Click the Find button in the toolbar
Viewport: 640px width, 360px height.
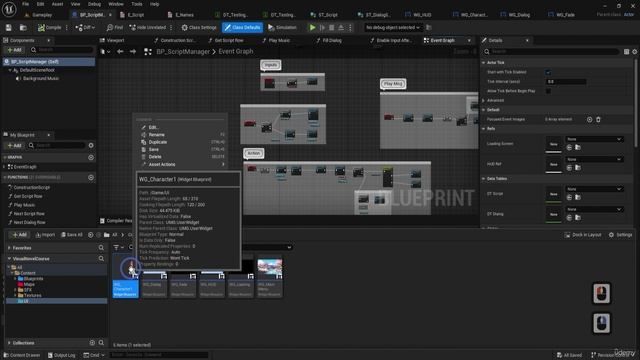pos(115,27)
